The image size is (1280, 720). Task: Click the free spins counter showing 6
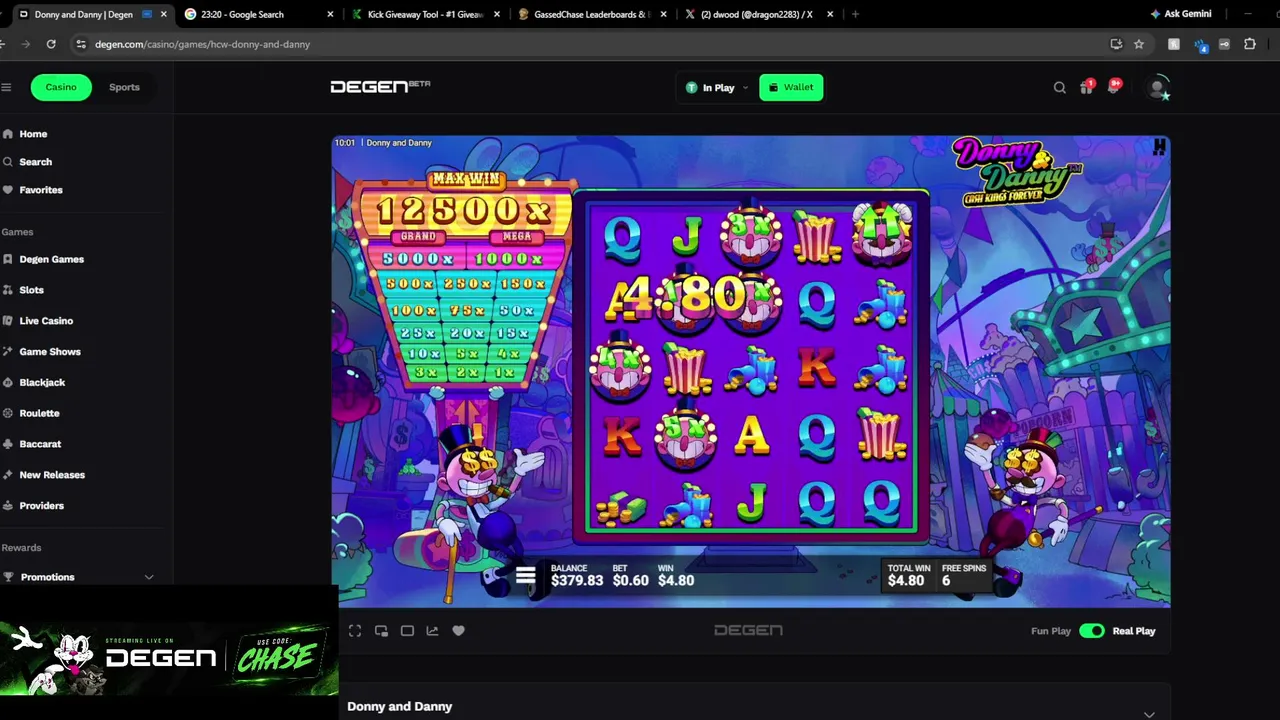tap(946, 581)
